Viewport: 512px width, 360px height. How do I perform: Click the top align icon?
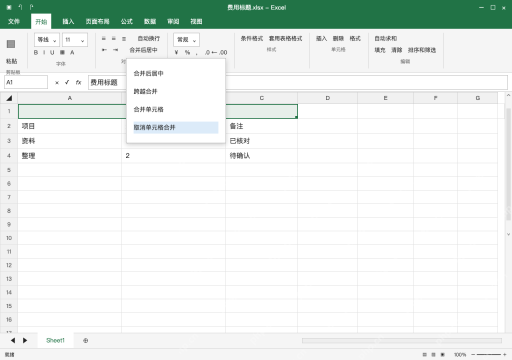tap(104, 39)
